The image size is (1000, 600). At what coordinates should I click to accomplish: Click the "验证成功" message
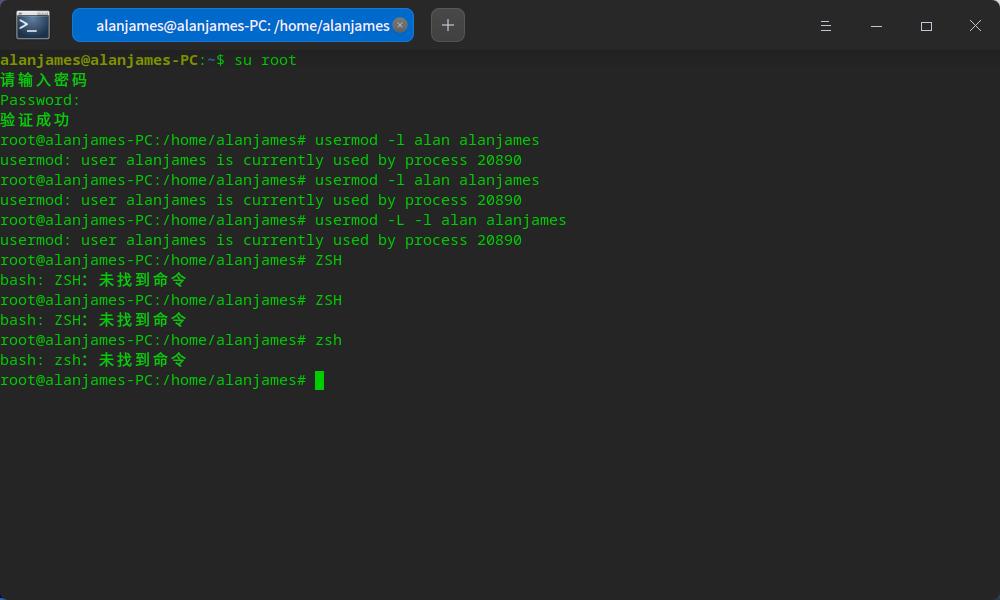point(35,120)
